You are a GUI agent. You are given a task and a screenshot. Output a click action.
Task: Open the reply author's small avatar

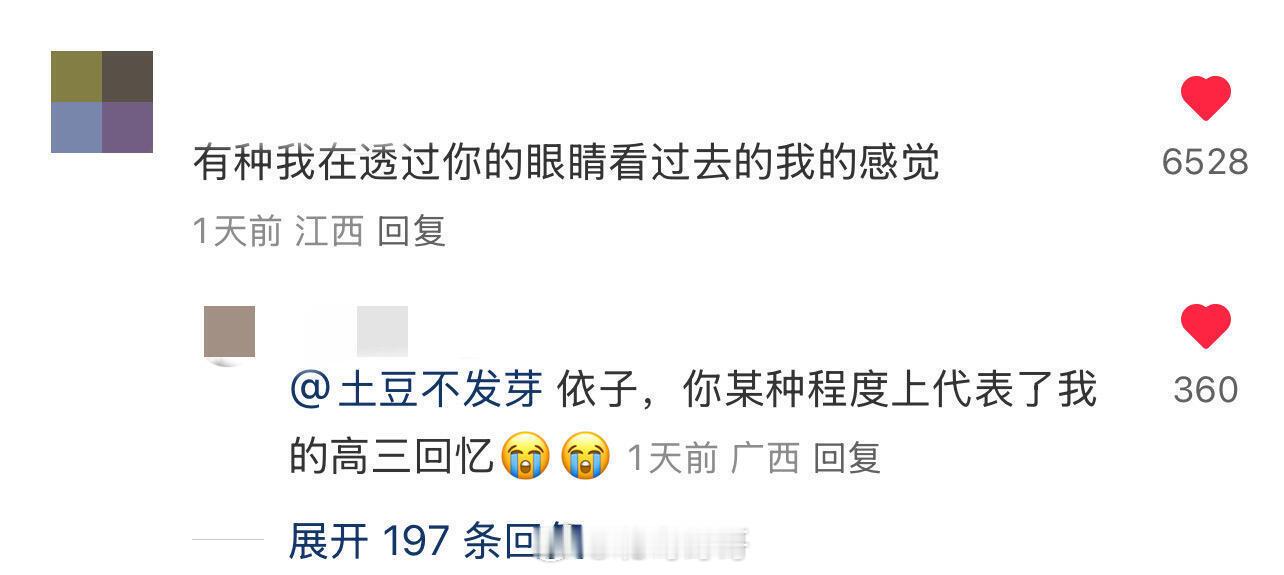229,332
